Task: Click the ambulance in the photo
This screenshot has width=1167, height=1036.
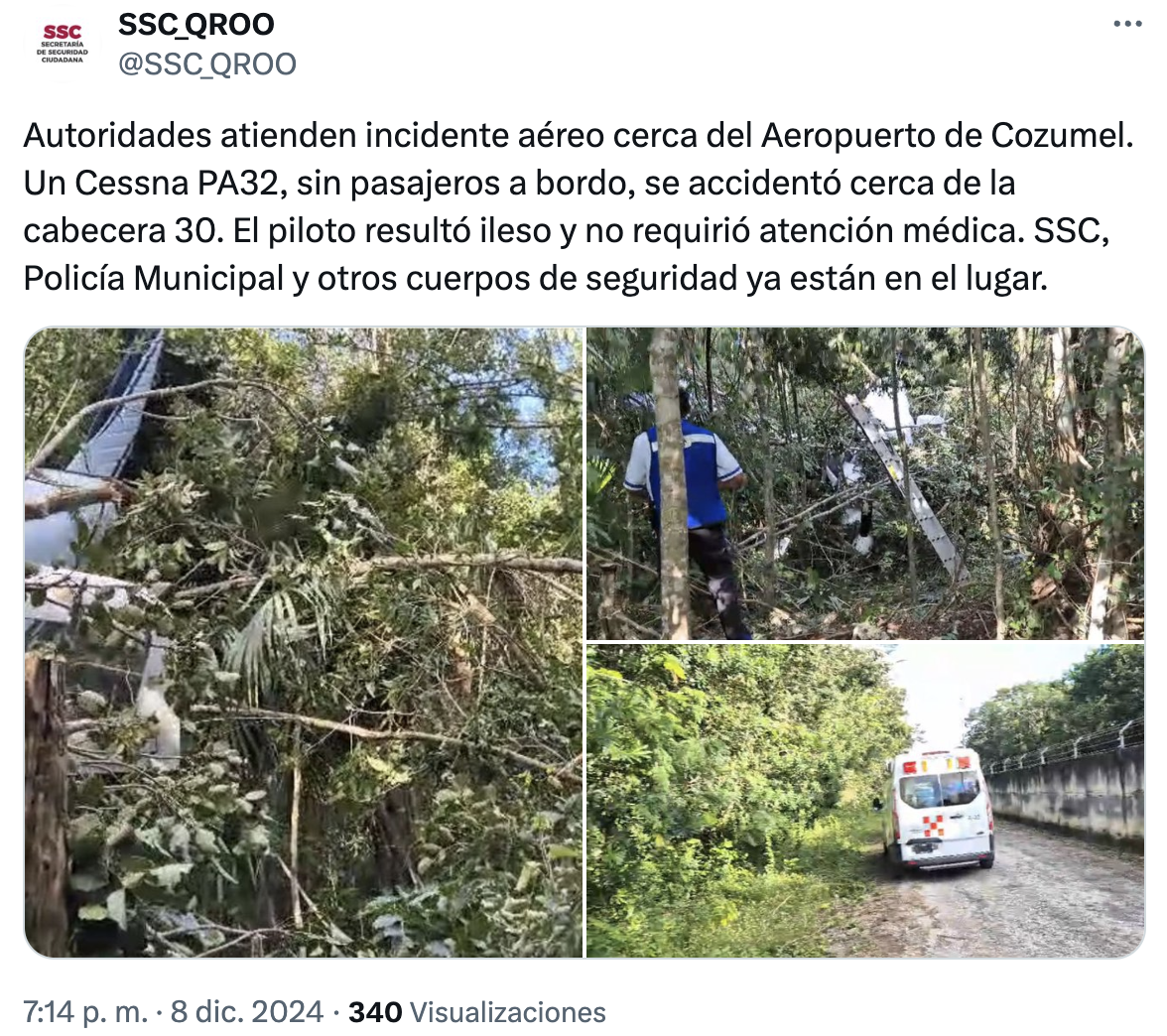Action: [x=938, y=810]
